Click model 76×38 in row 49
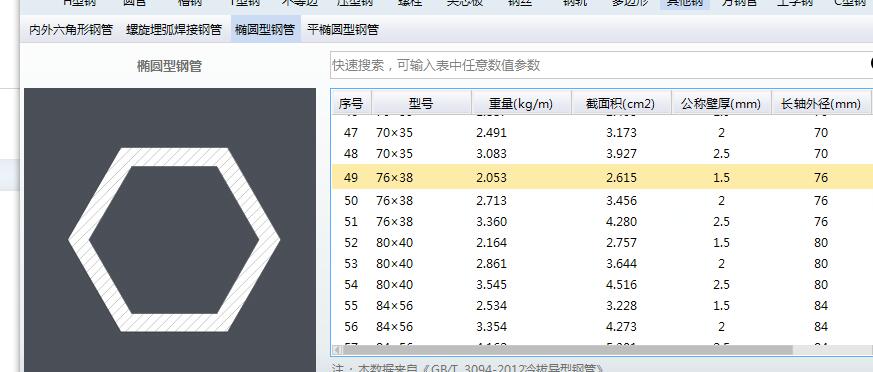 tap(395, 178)
